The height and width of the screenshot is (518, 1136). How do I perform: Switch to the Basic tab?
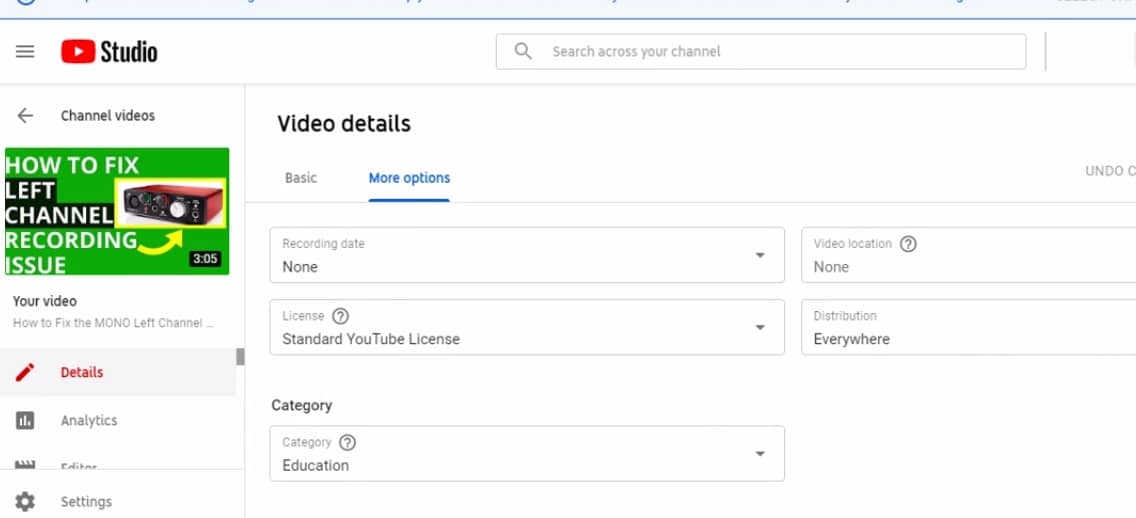[x=300, y=178]
